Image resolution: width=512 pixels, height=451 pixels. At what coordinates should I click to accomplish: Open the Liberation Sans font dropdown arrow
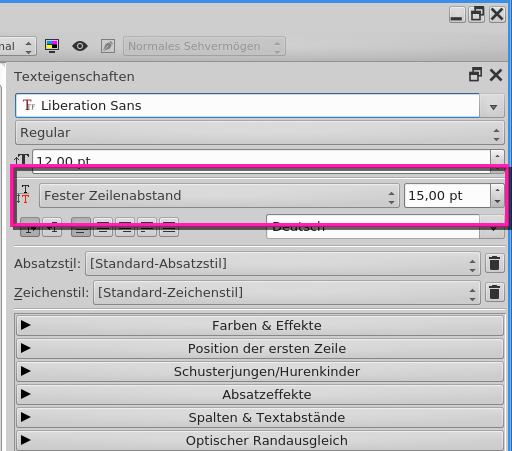(x=493, y=107)
